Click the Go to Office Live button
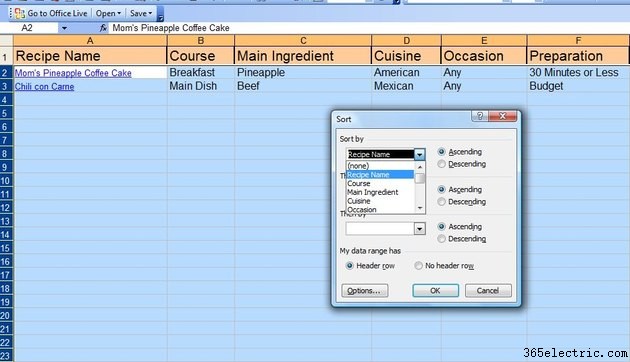This screenshot has width=630, height=362. click(51, 13)
